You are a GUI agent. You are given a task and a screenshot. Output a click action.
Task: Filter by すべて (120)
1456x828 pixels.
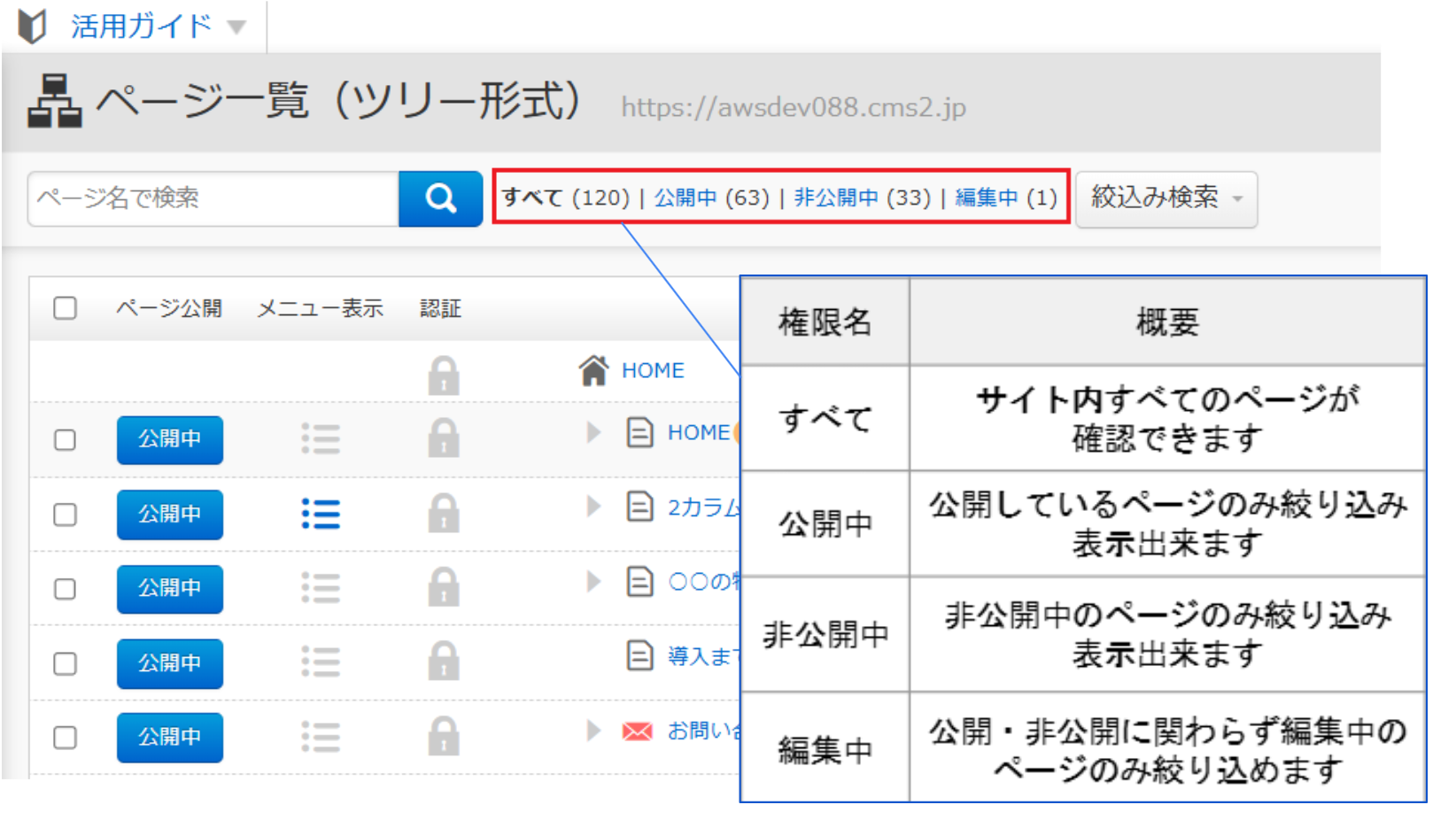pyautogui.click(x=565, y=197)
